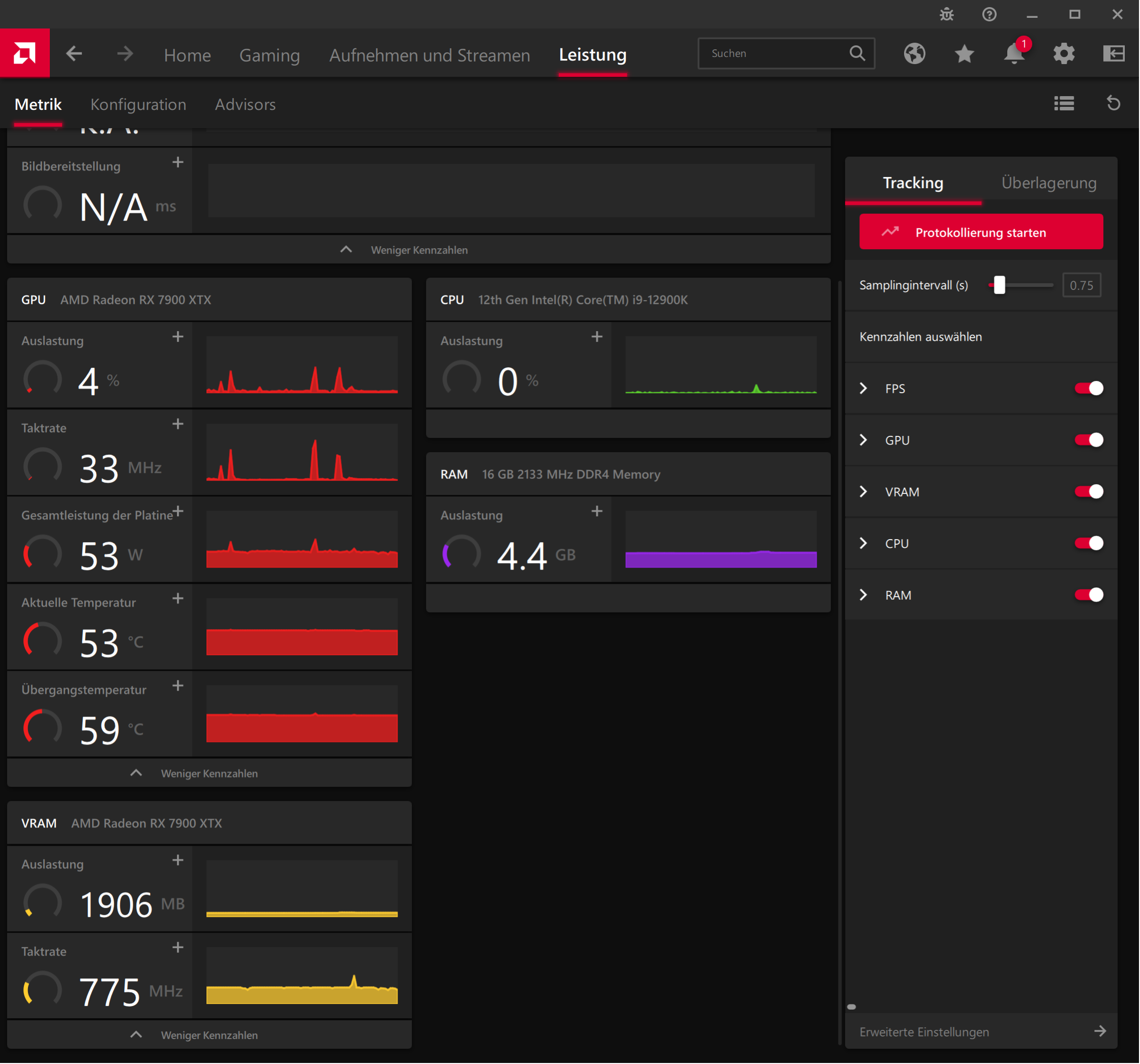The width and height of the screenshot is (1140, 1064).
Task: Open the web browser globe icon
Action: (915, 53)
